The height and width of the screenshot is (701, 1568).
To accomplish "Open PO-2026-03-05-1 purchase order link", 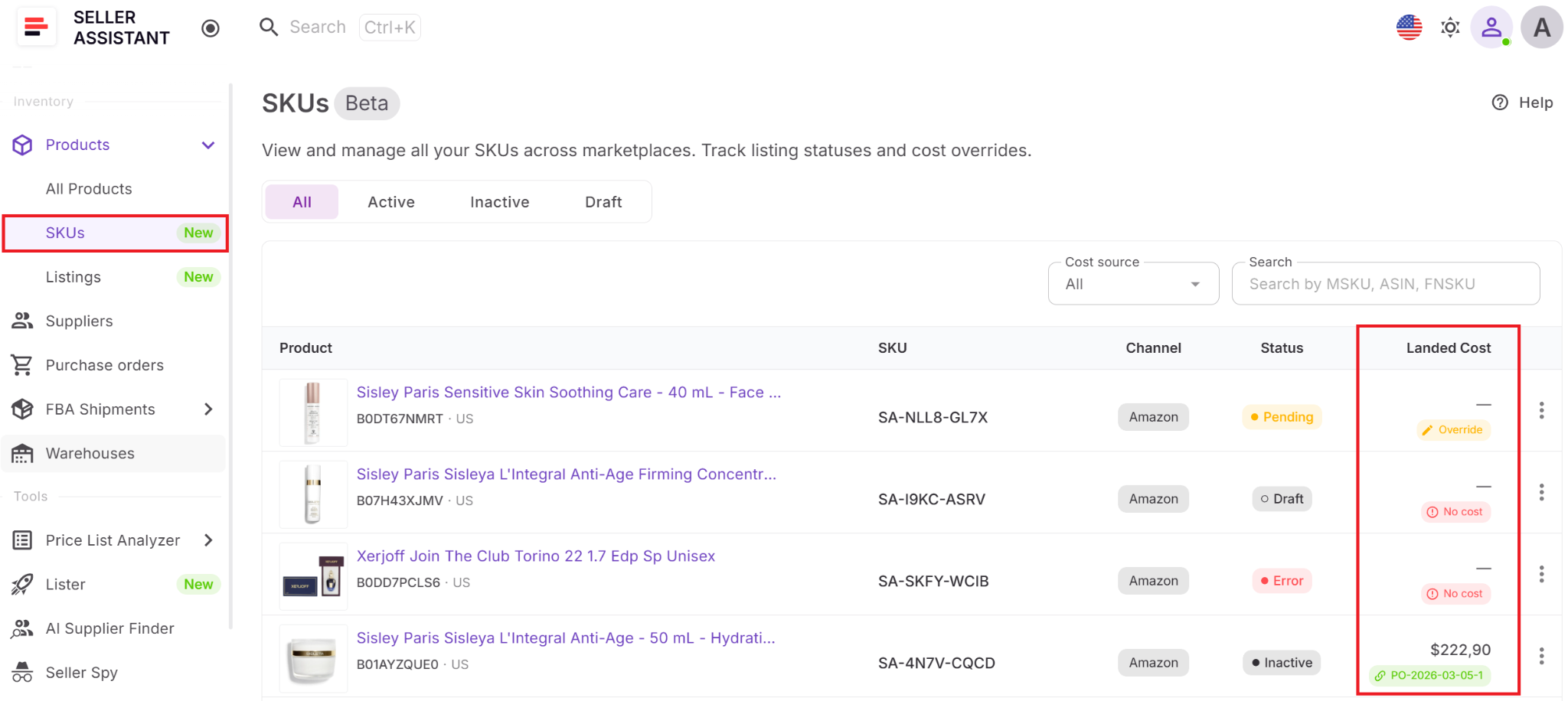I will pos(1429,676).
